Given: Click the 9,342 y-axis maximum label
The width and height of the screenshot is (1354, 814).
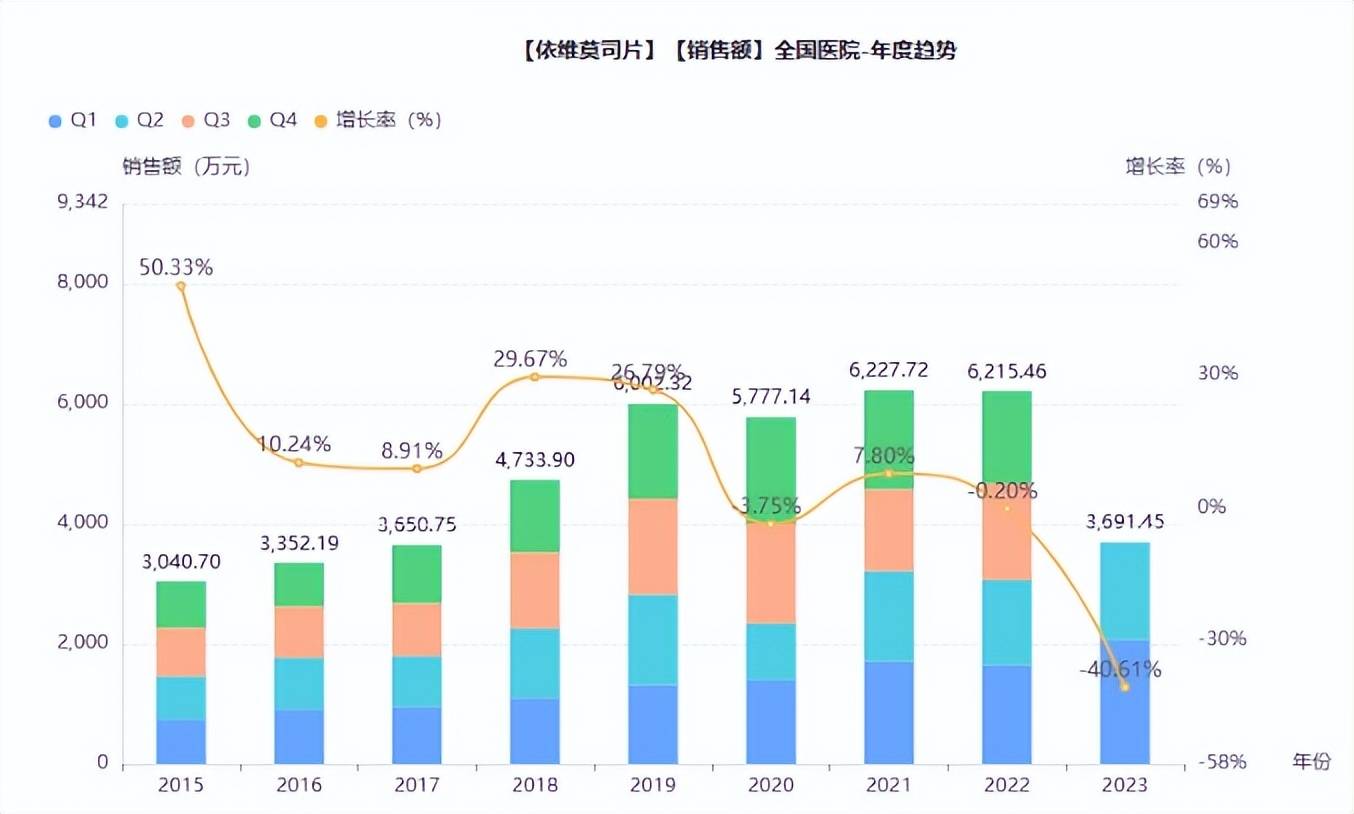Looking at the screenshot, I should [x=84, y=203].
